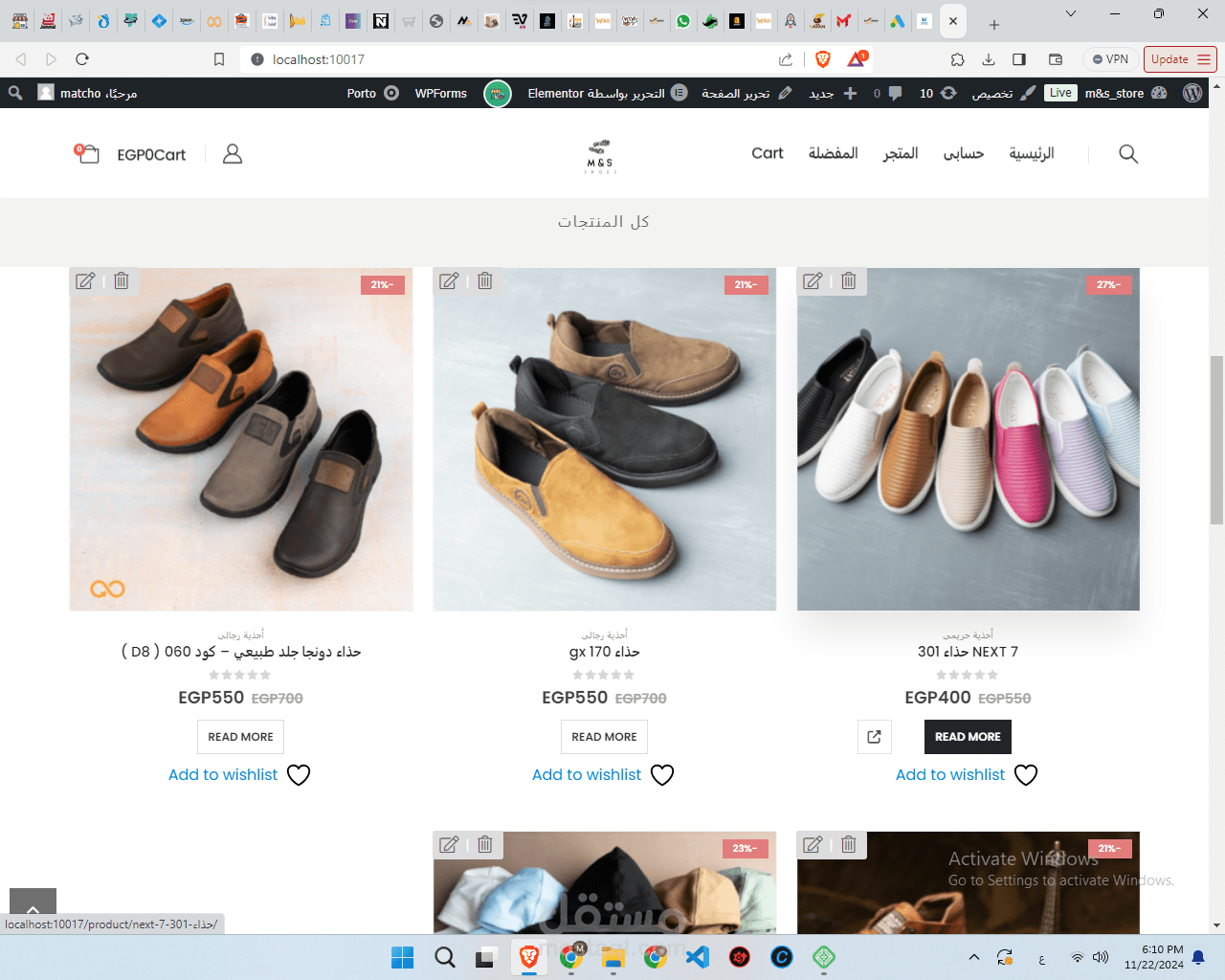Click trash icon on the caps product
The height and width of the screenshot is (980, 1225).
point(485,844)
